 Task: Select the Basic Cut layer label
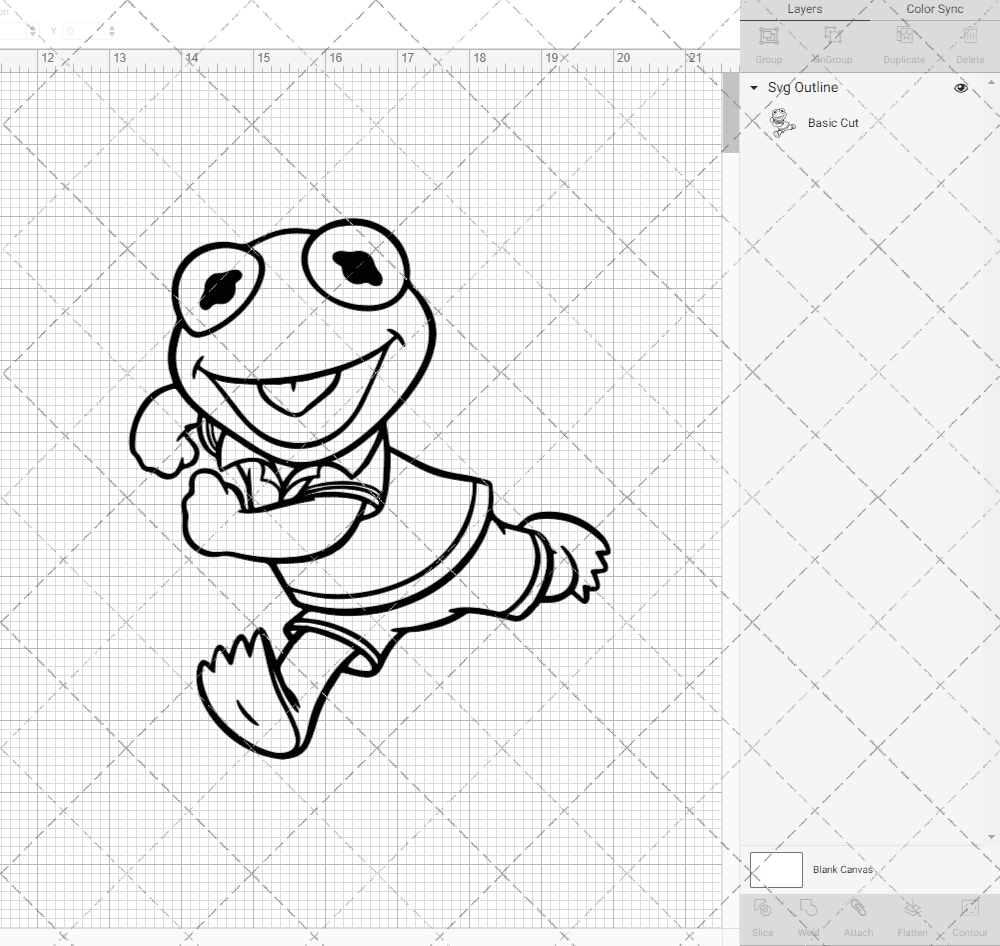tap(833, 123)
